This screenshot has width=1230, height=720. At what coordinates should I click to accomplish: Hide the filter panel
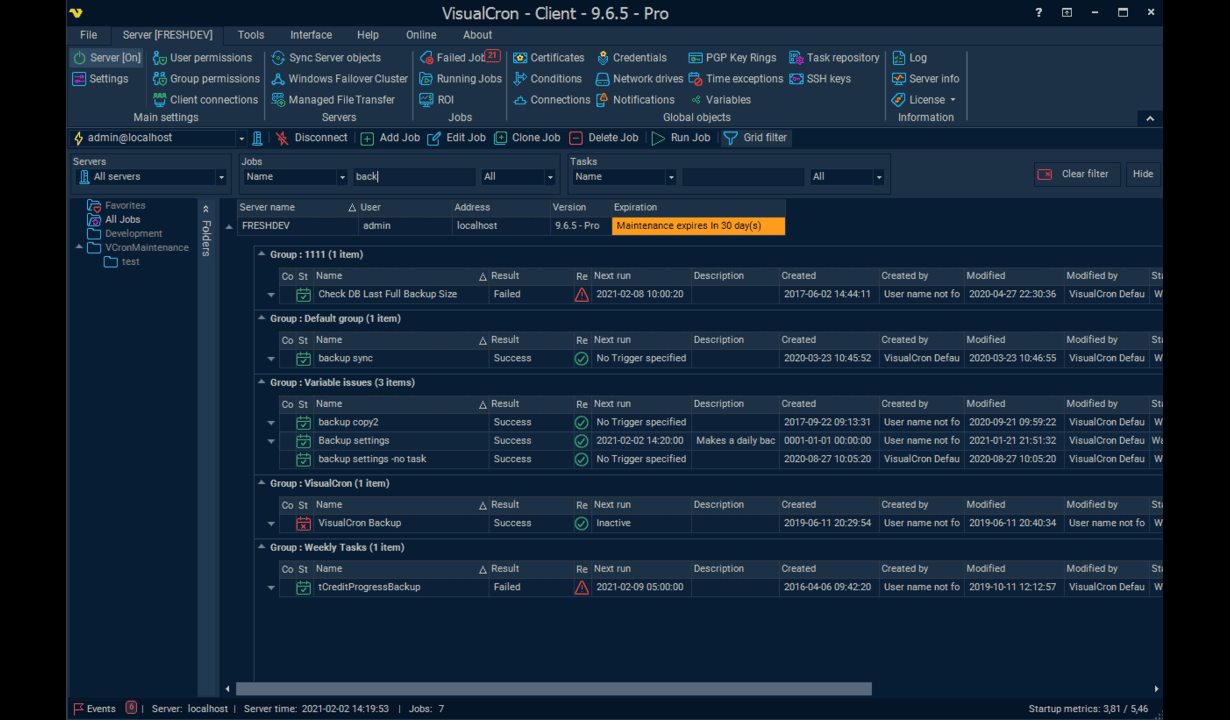pyautogui.click(x=1143, y=174)
